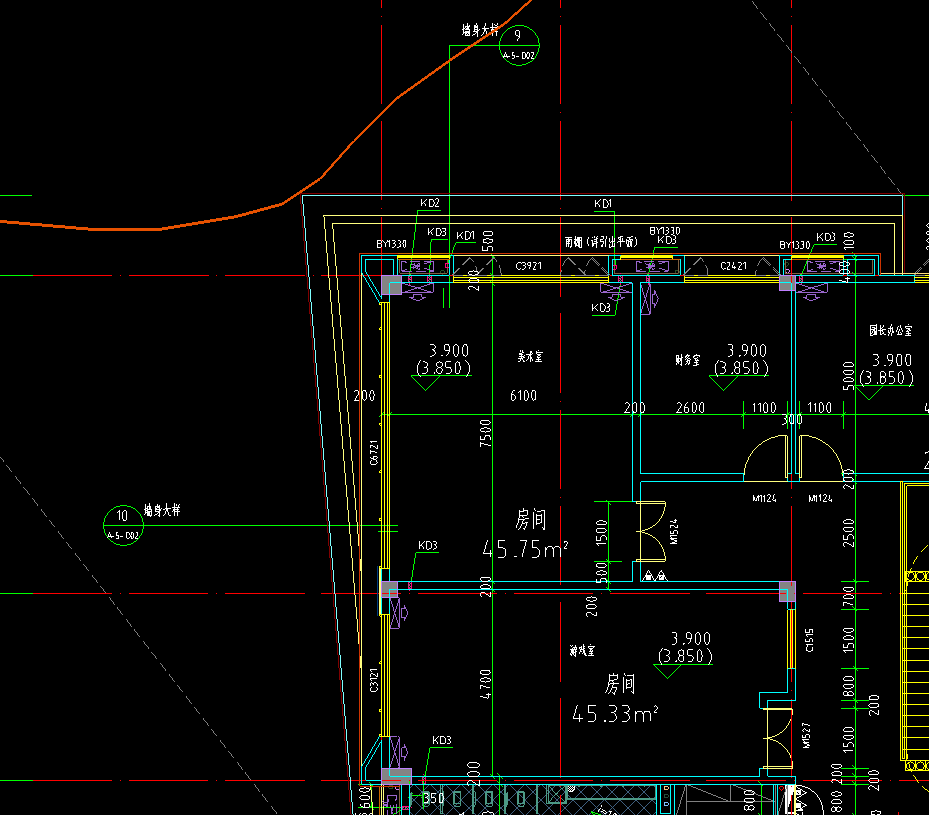This screenshot has height=815, width=929.
Task: Select the (3.850) value in 游戏室
Action: pyautogui.click(x=685, y=656)
